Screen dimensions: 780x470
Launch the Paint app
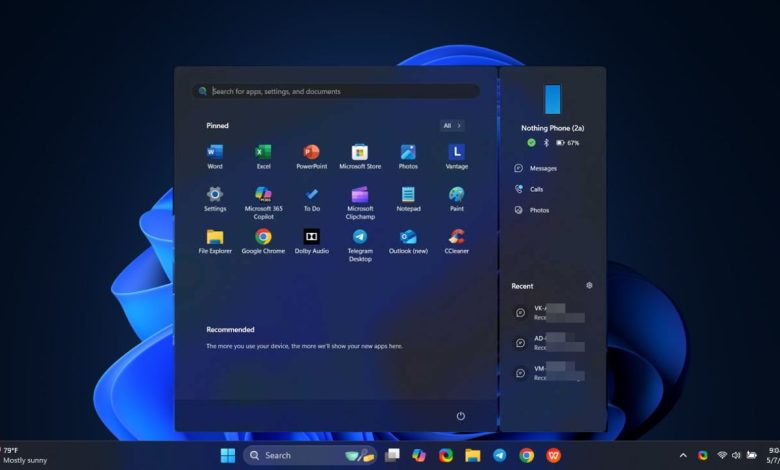tap(457, 199)
